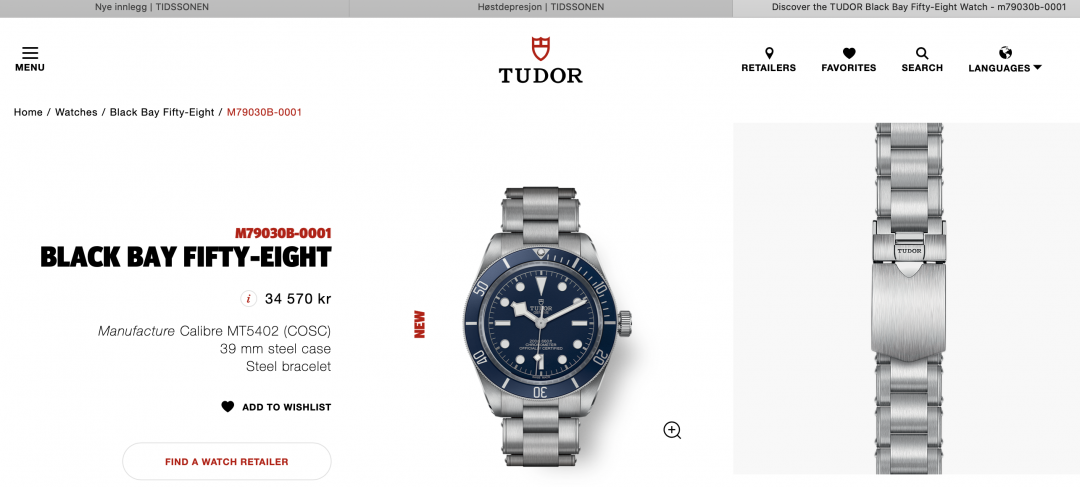
Task: Open the Retailers location pin icon
Action: point(769,53)
